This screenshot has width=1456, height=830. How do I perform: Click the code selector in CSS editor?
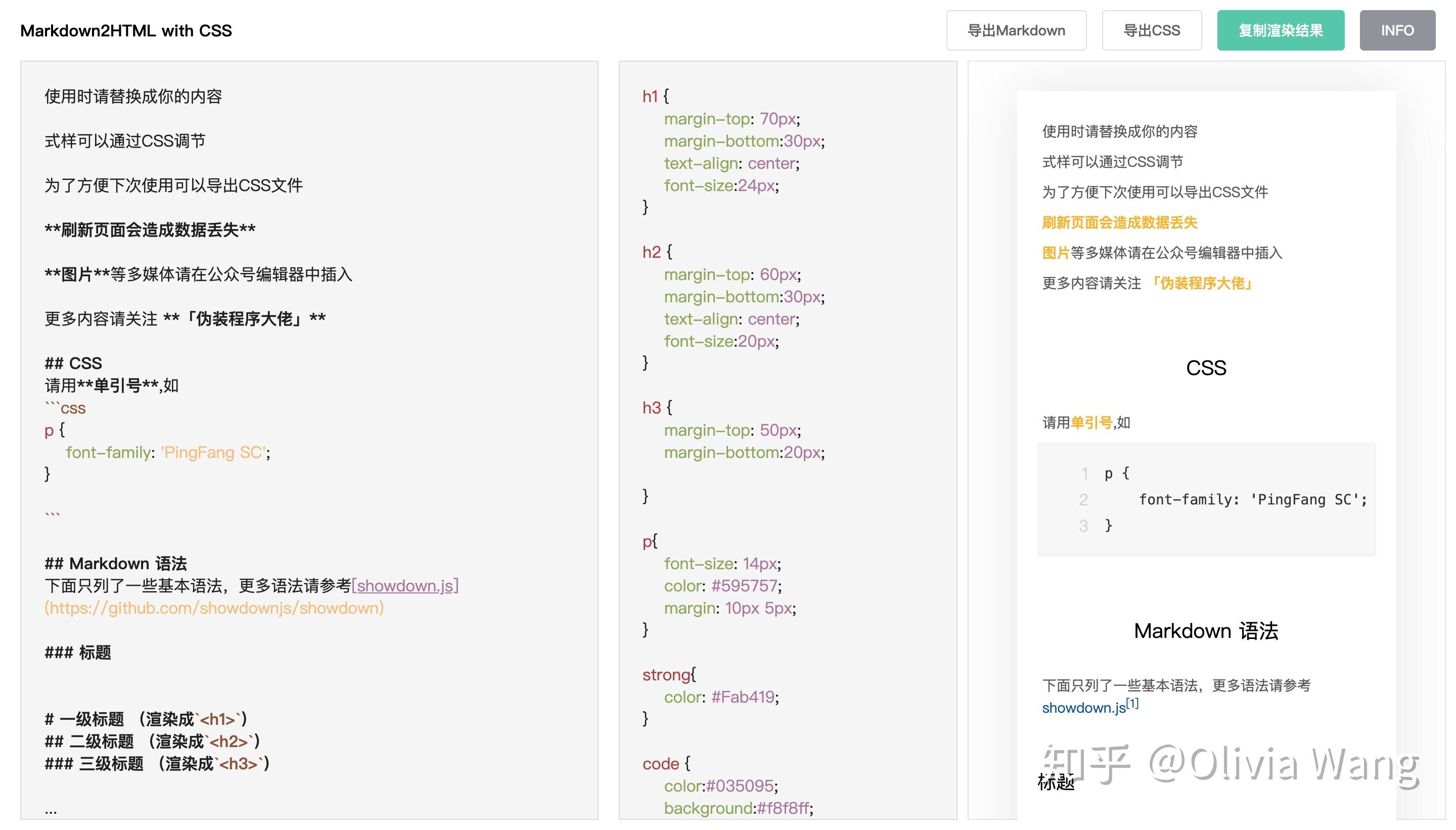[x=660, y=763]
